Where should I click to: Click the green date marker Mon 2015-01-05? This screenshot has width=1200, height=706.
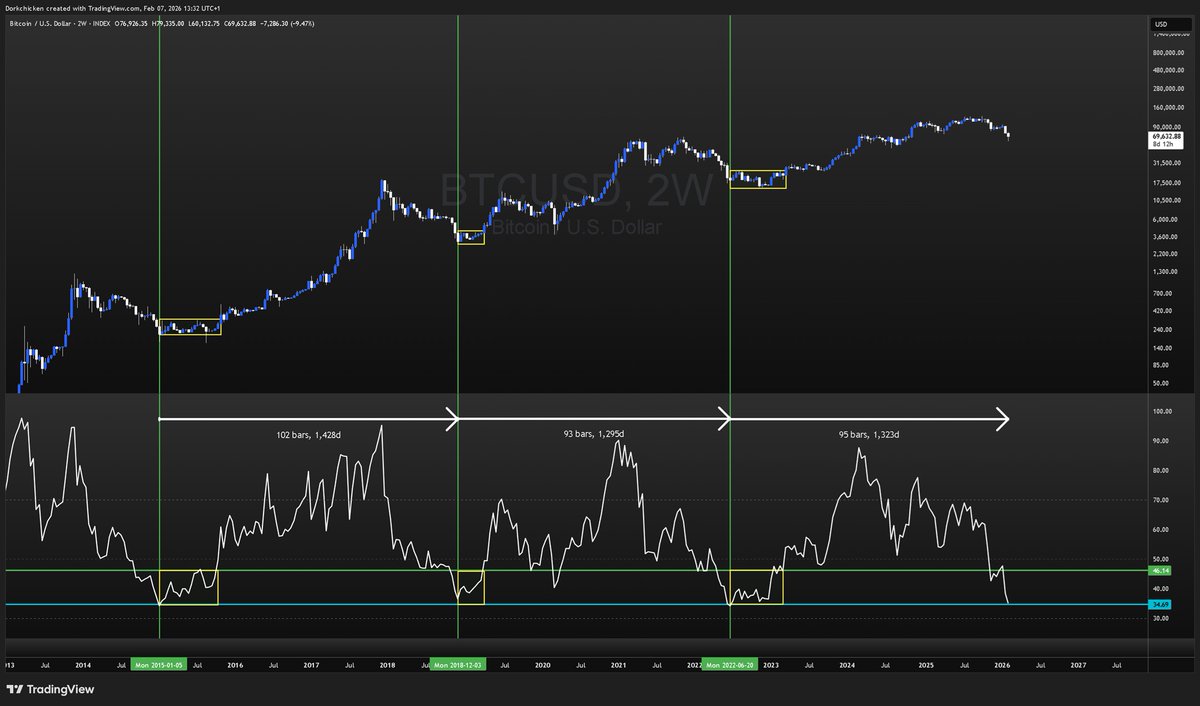(x=159, y=664)
